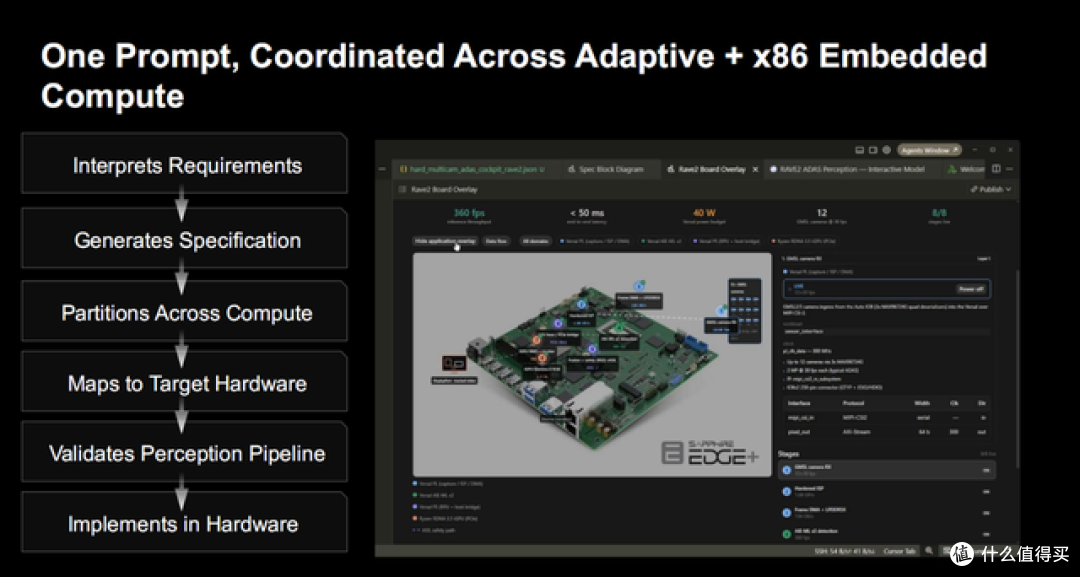Click Ryzen RDNA legend entry below board
This screenshot has width=1080, height=577.
pyautogui.click(x=445, y=518)
